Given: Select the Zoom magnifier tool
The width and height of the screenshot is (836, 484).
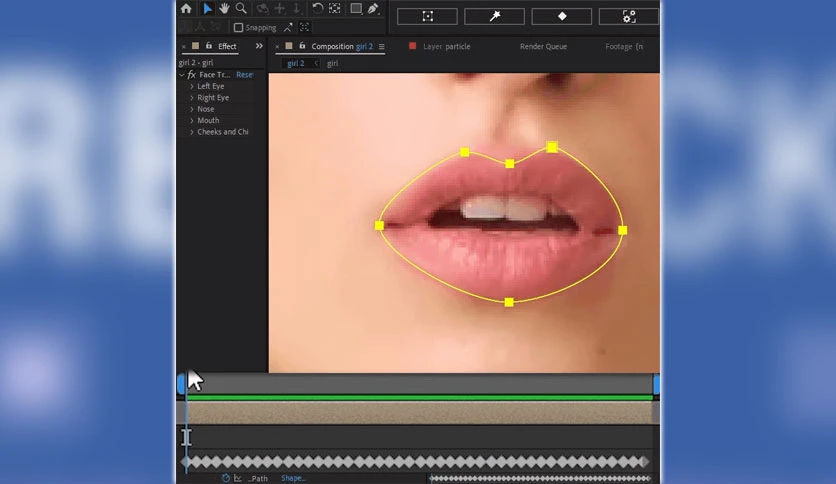Looking at the screenshot, I should pos(241,9).
